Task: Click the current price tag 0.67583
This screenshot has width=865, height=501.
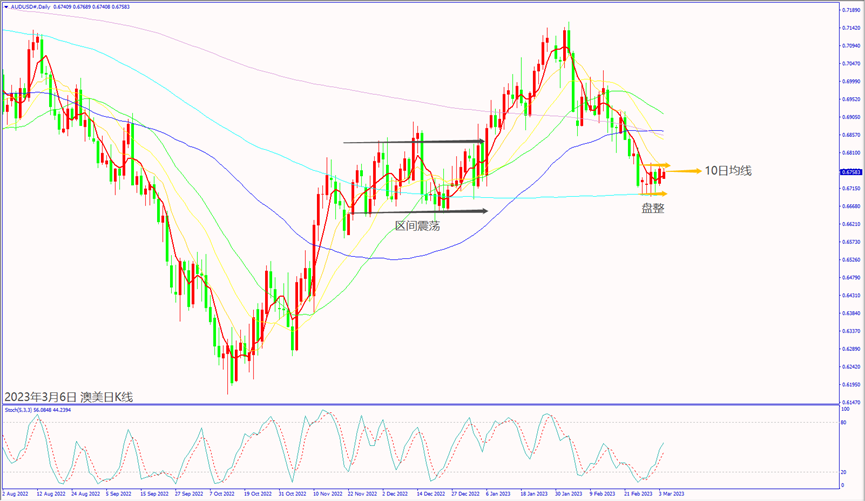Action: click(x=850, y=171)
